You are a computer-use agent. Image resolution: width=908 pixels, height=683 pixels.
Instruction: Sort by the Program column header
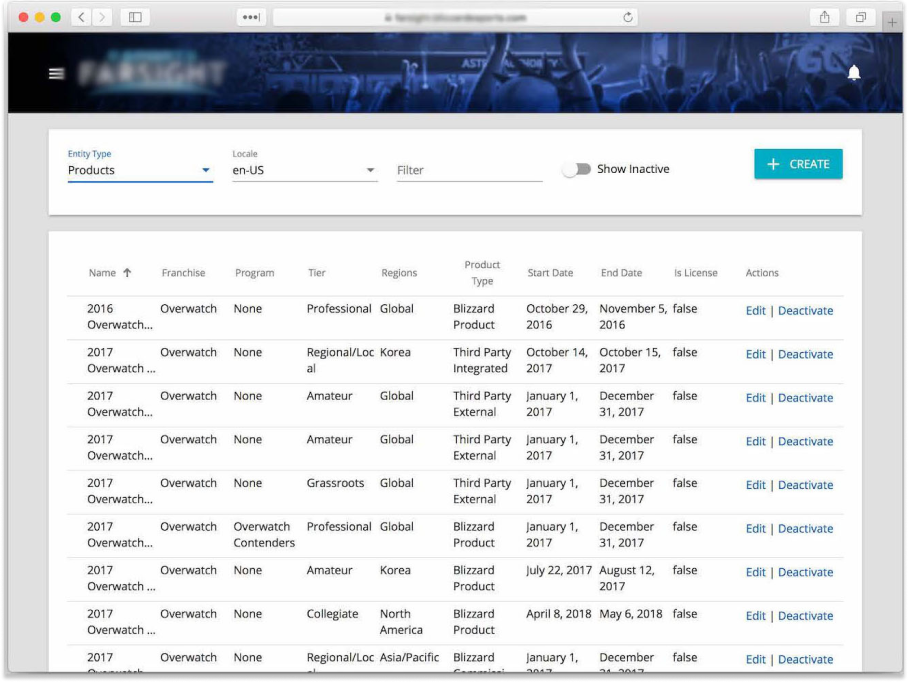click(x=255, y=273)
